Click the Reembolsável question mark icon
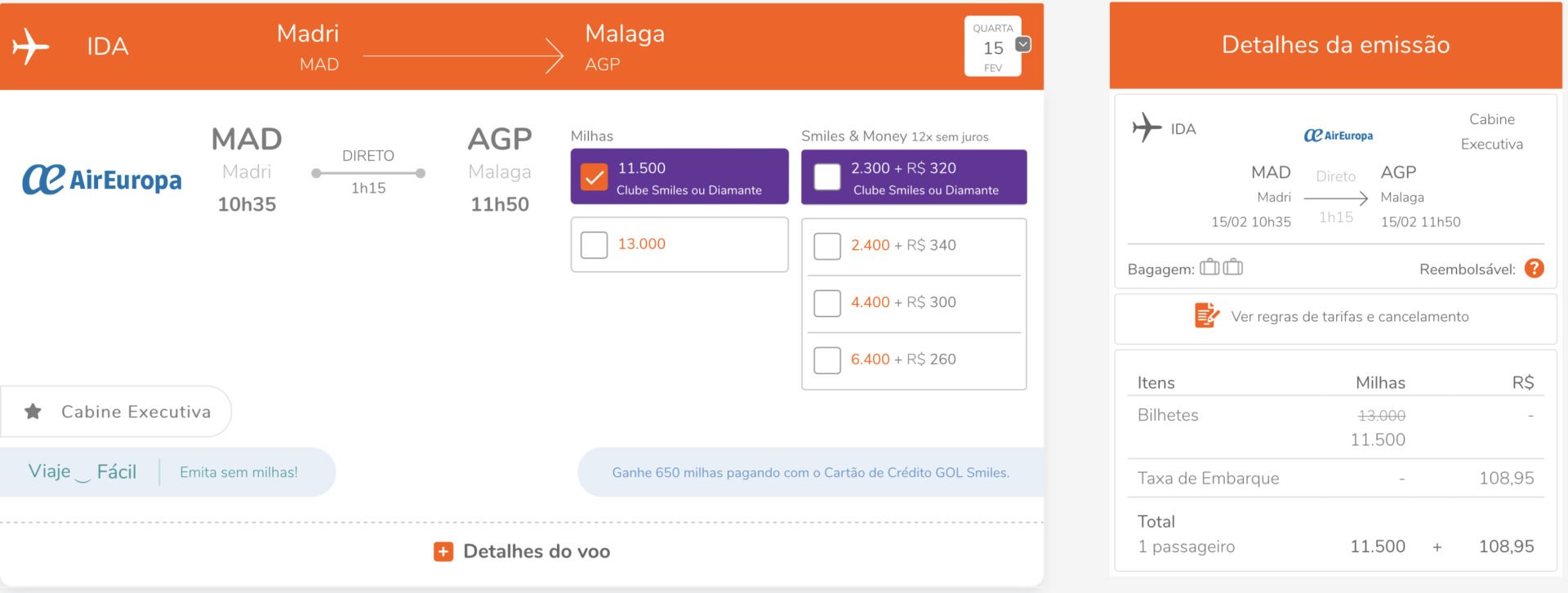Viewport: 1568px width, 593px height. [1535, 269]
